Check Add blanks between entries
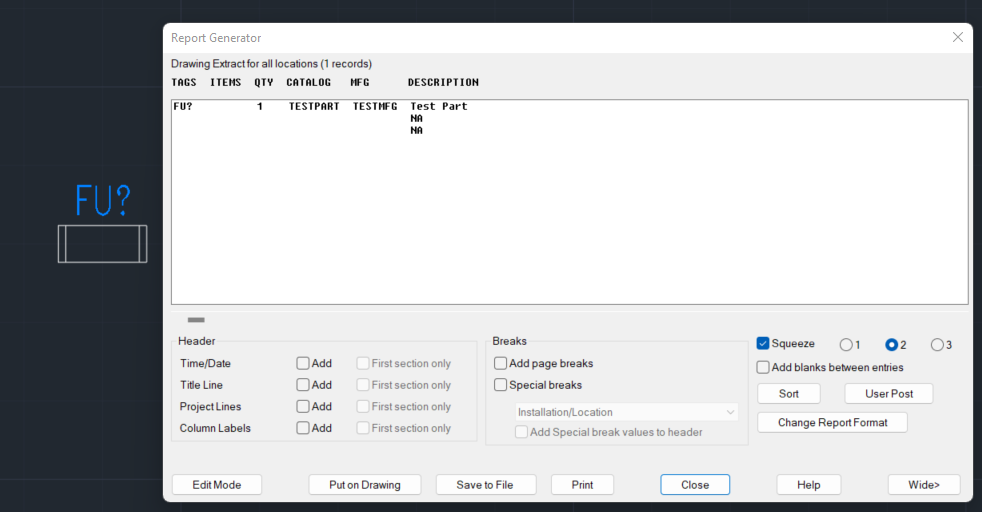 [763, 367]
